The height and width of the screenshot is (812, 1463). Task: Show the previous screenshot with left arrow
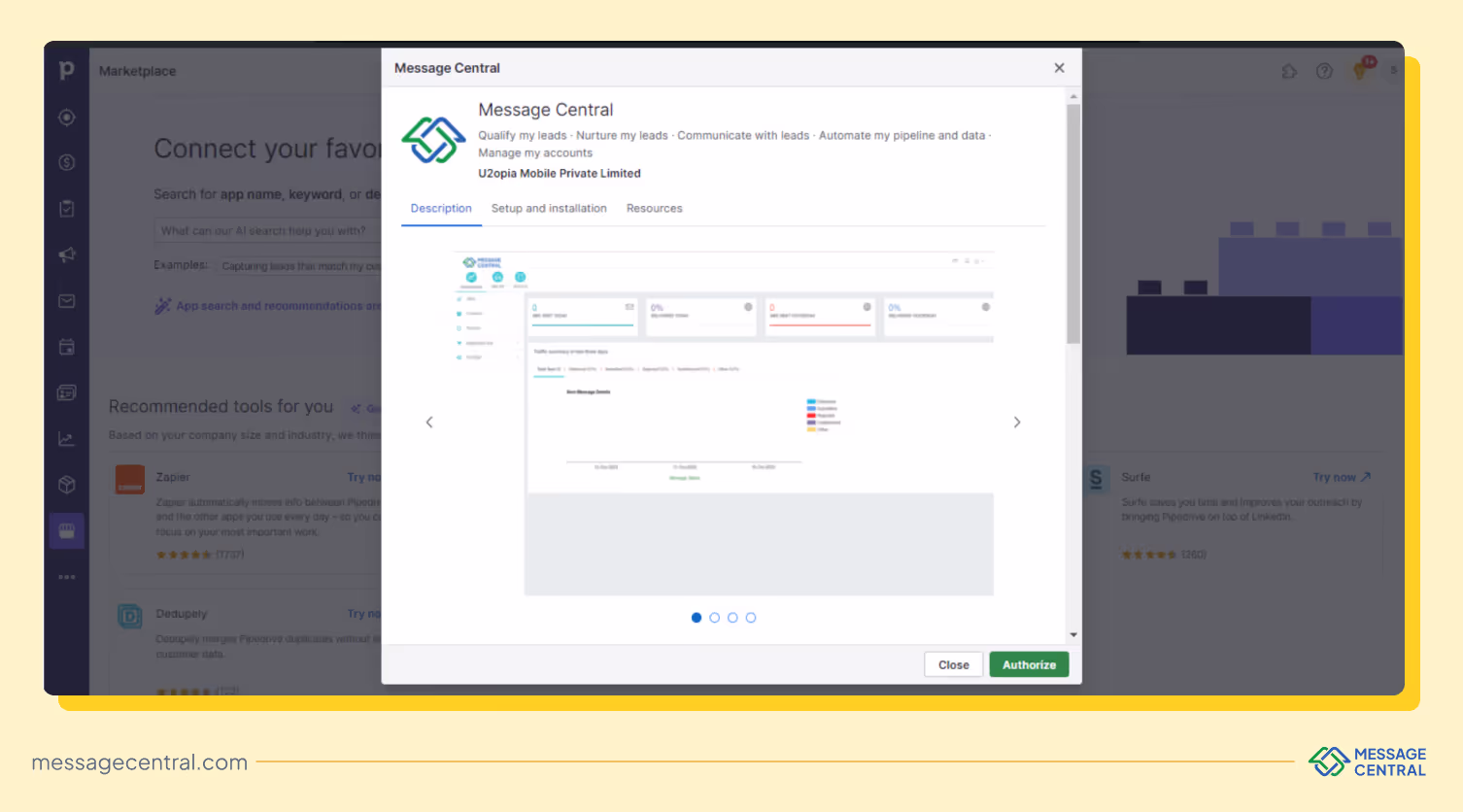pyautogui.click(x=429, y=422)
